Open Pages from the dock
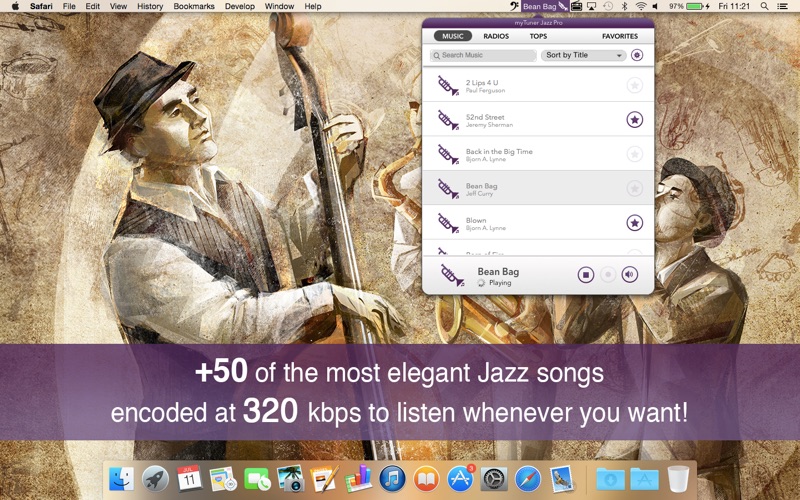800x500 pixels. [324, 479]
